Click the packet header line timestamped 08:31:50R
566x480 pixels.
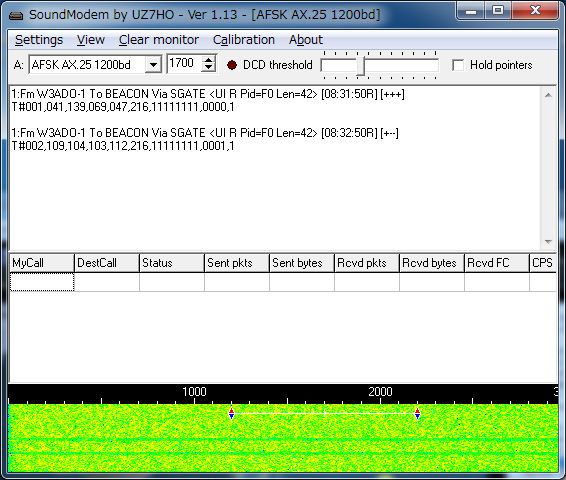point(208,94)
